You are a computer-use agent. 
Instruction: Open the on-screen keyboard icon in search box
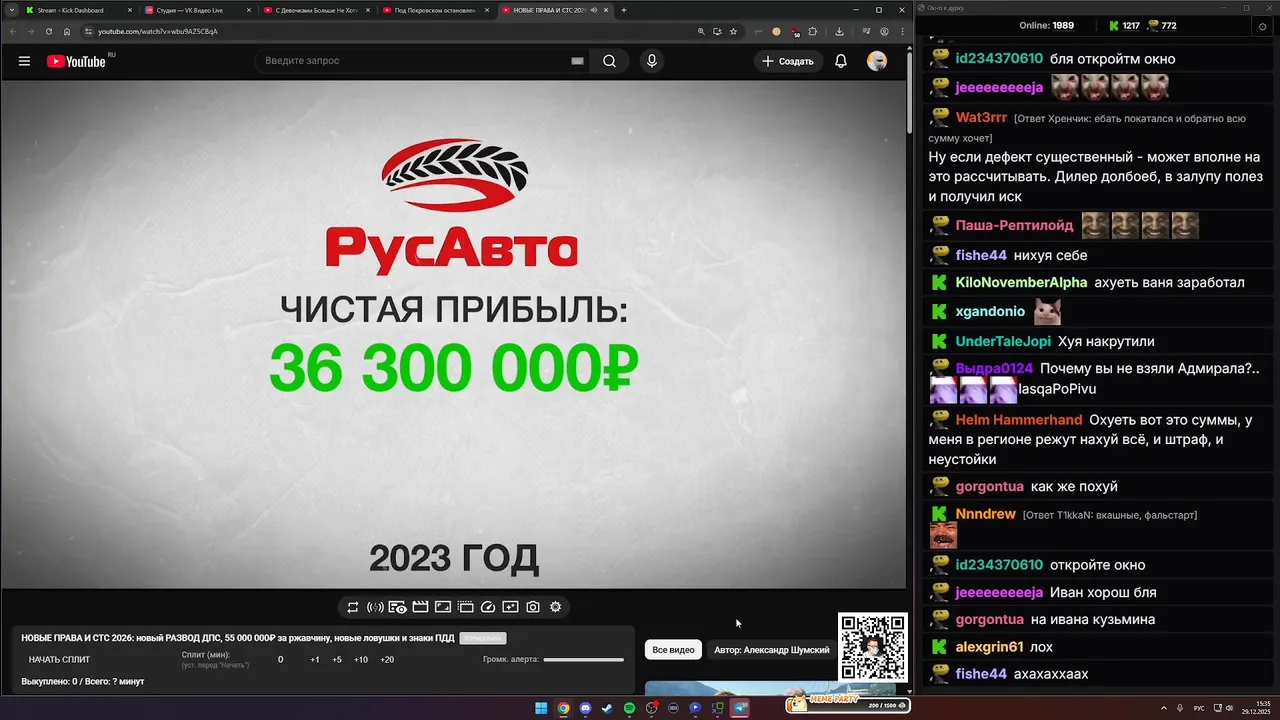577,61
